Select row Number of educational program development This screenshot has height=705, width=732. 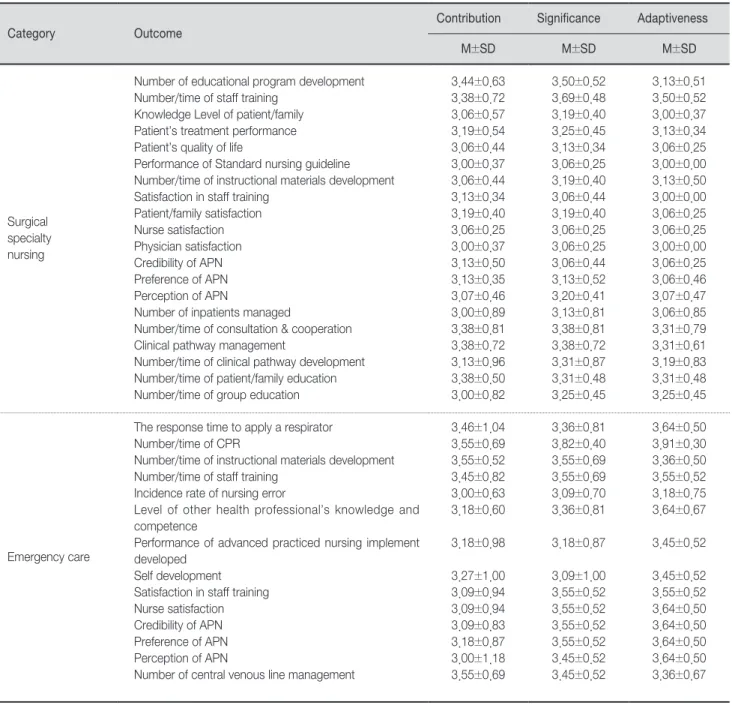(x=249, y=81)
